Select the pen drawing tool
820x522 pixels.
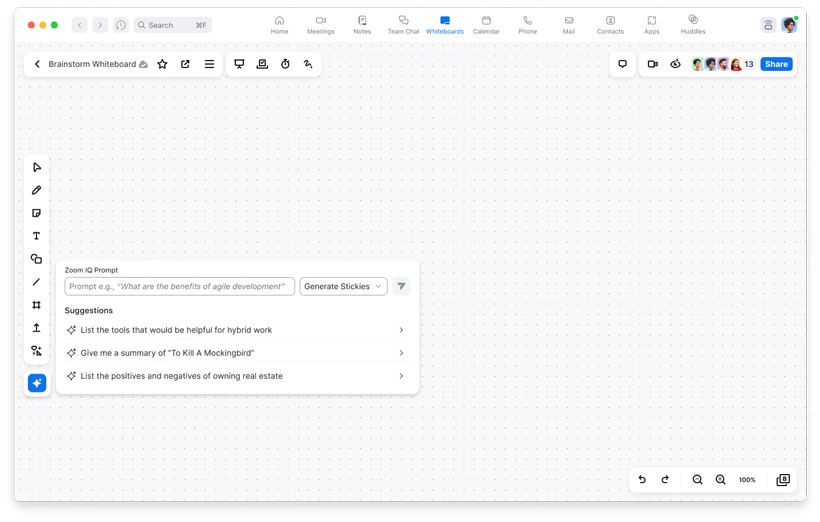coord(37,190)
